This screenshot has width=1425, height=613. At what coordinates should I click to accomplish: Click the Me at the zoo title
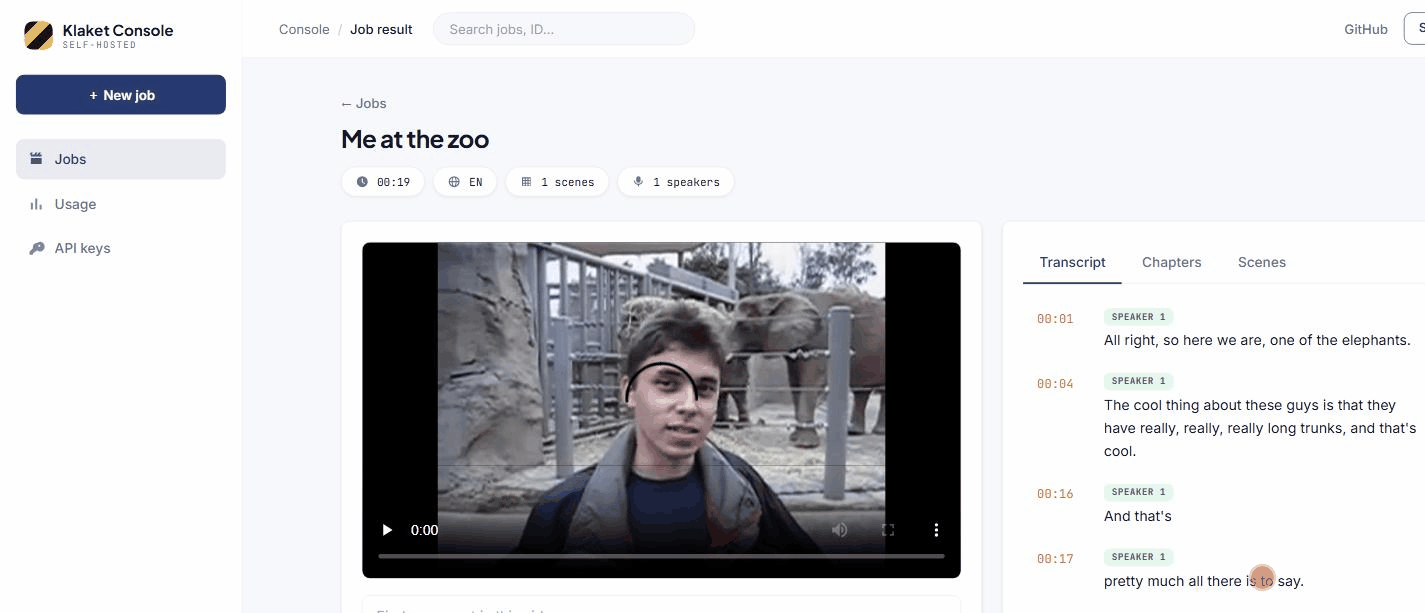point(415,139)
